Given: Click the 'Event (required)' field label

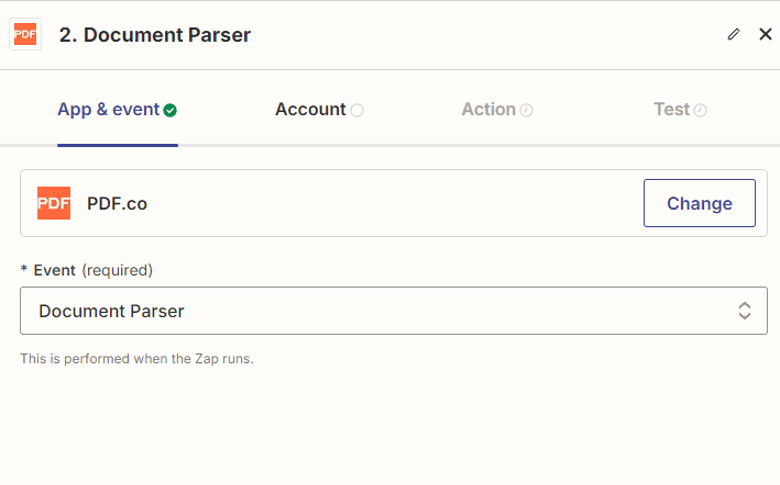Looking at the screenshot, I should coord(92,270).
